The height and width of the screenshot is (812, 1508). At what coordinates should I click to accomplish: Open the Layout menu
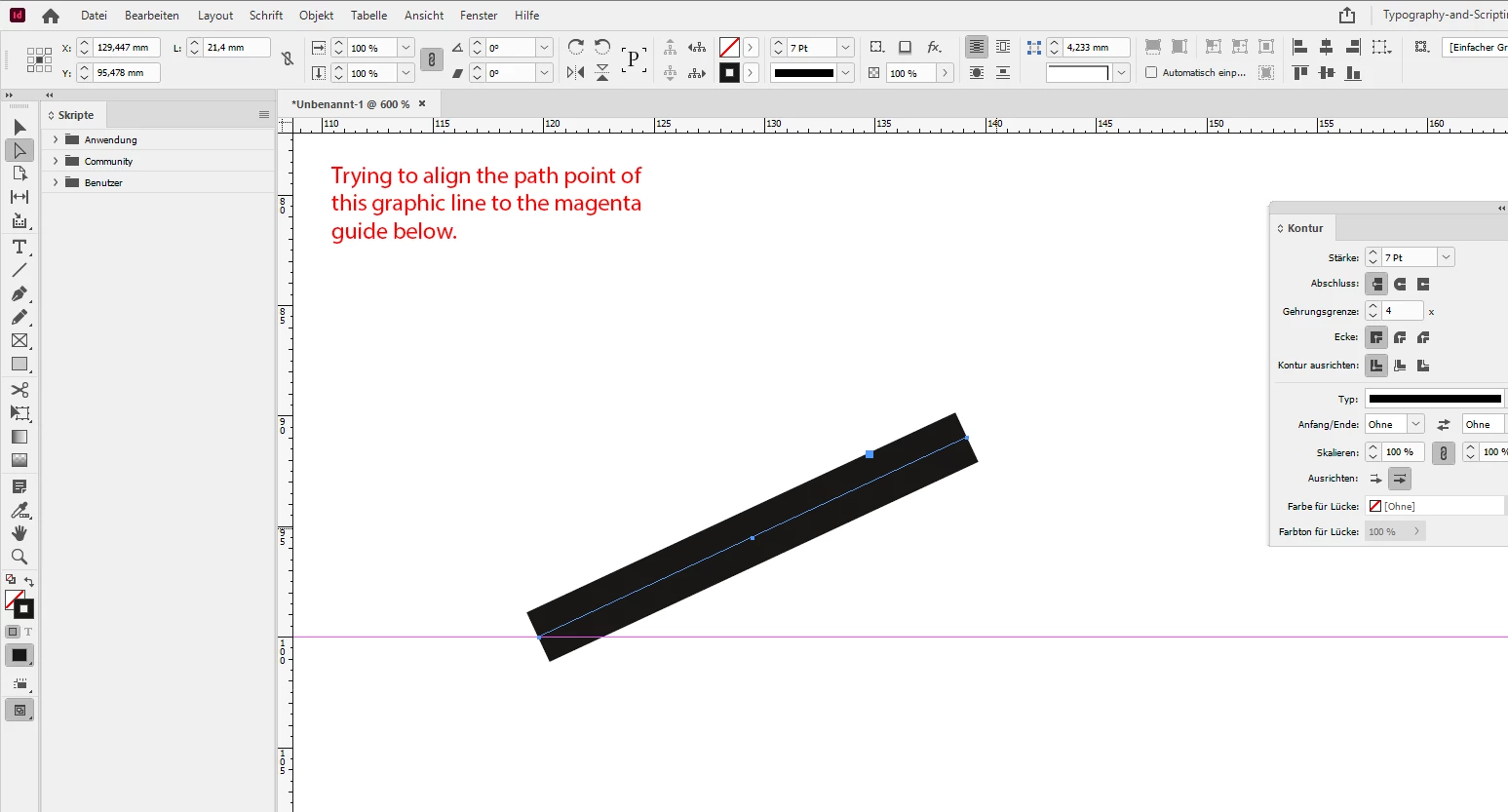[x=215, y=16]
